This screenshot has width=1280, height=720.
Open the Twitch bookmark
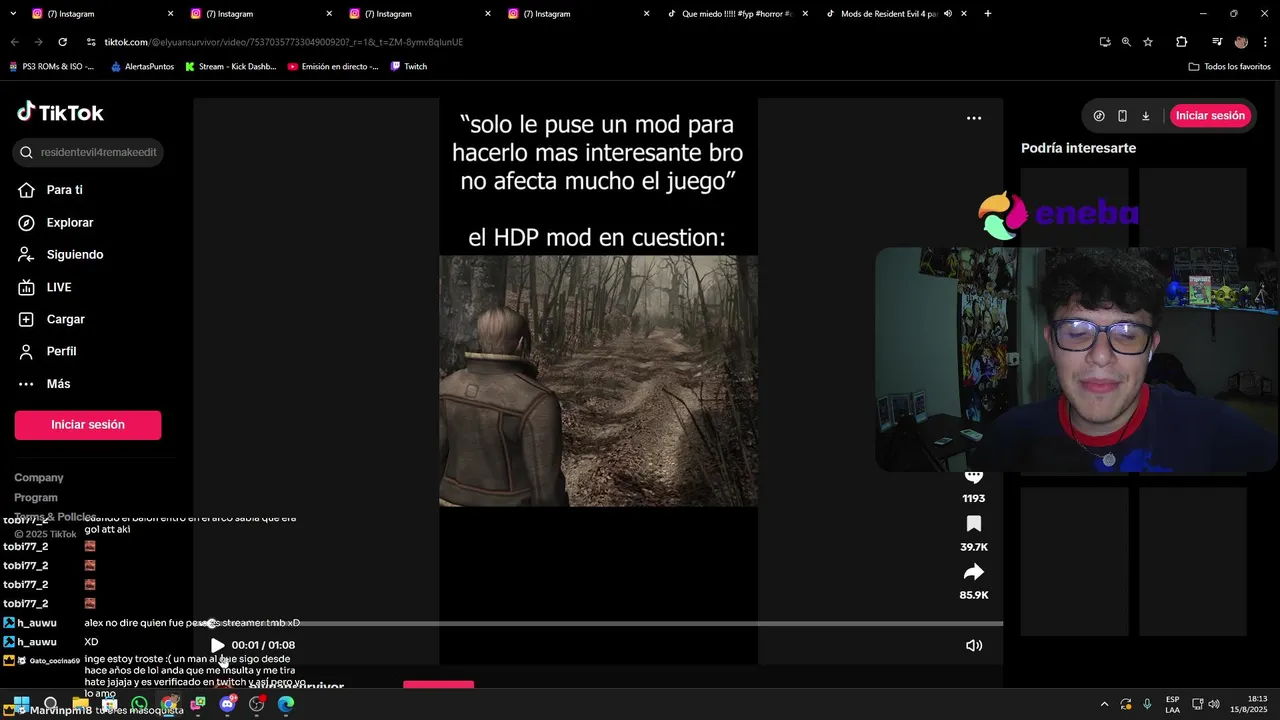click(409, 67)
